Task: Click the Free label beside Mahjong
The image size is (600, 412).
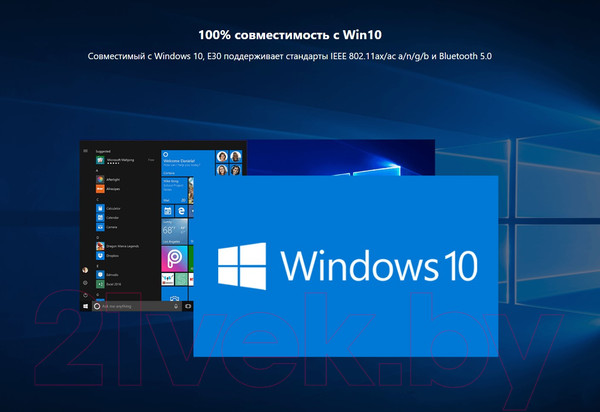Action: 151,160
